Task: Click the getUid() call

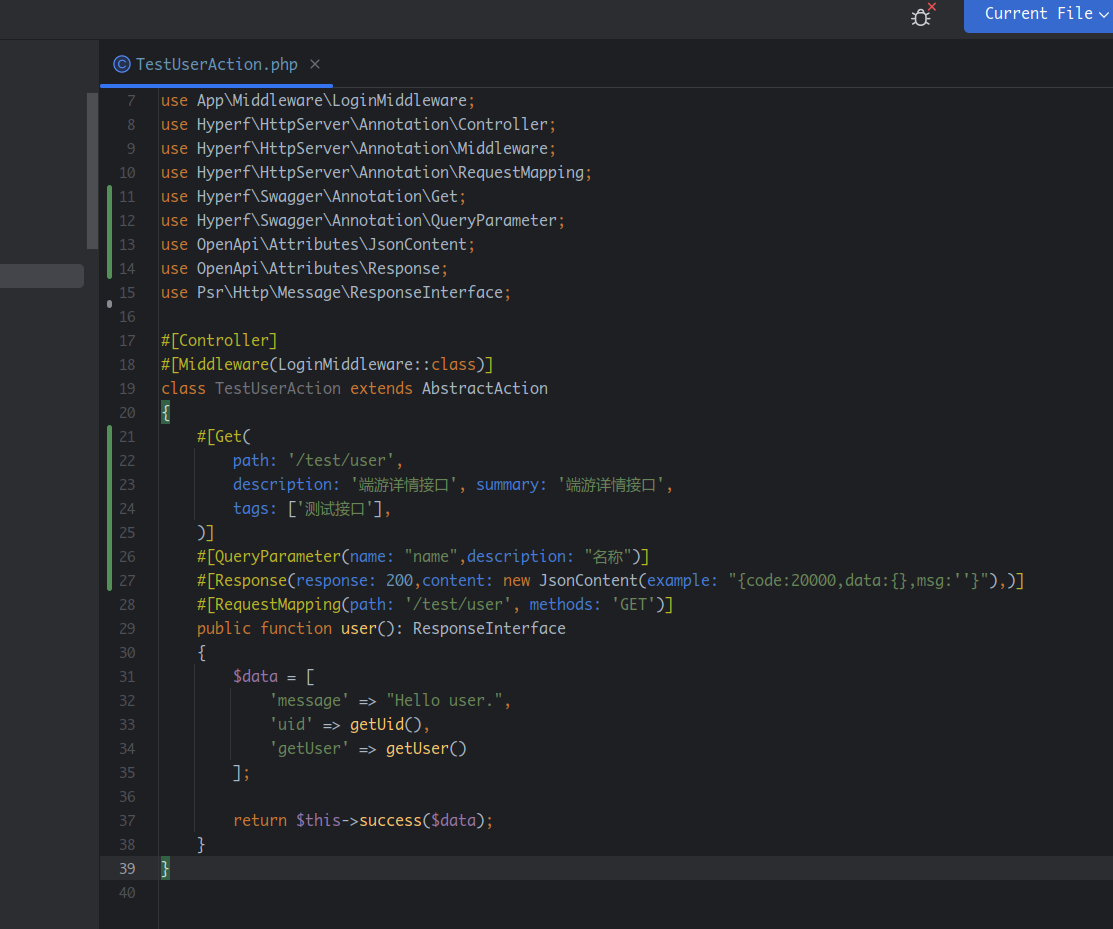Action: pyautogui.click(x=386, y=725)
